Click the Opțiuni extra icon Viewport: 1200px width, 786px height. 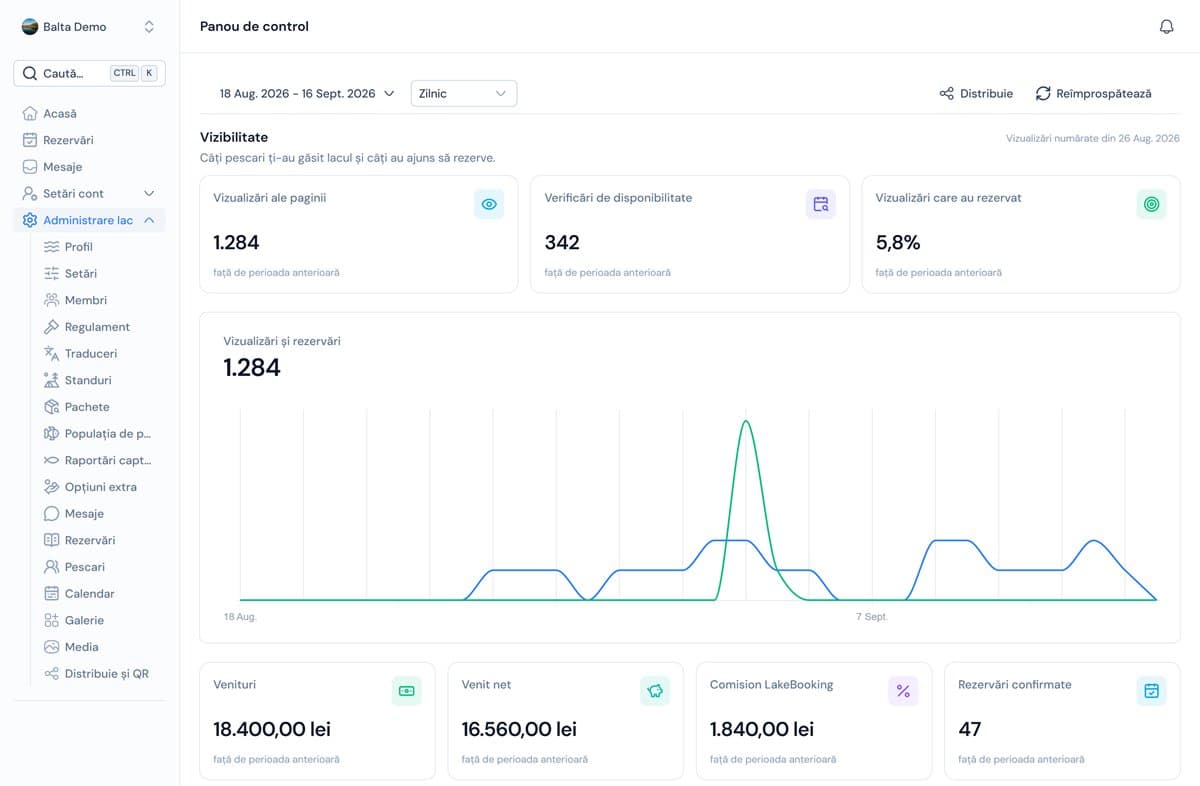(x=52, y=487)
